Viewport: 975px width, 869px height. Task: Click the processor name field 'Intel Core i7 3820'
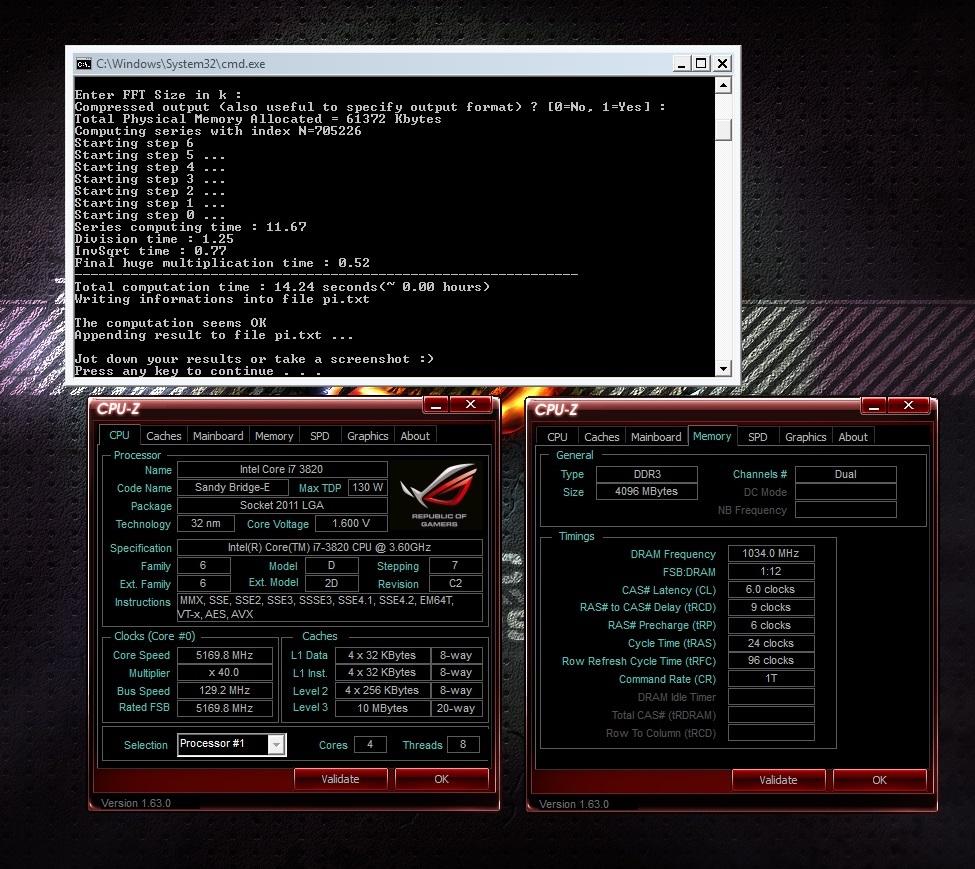(x=282, y=469)
